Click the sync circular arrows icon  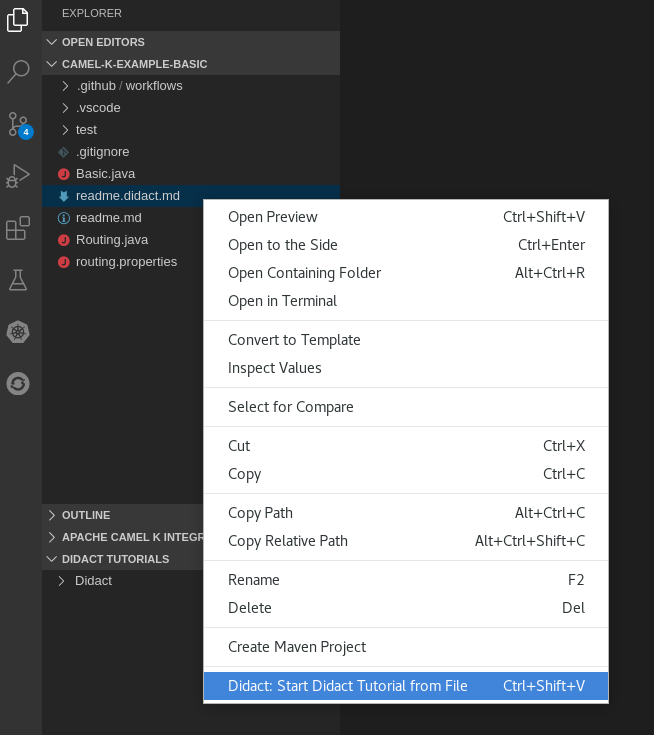18,383
